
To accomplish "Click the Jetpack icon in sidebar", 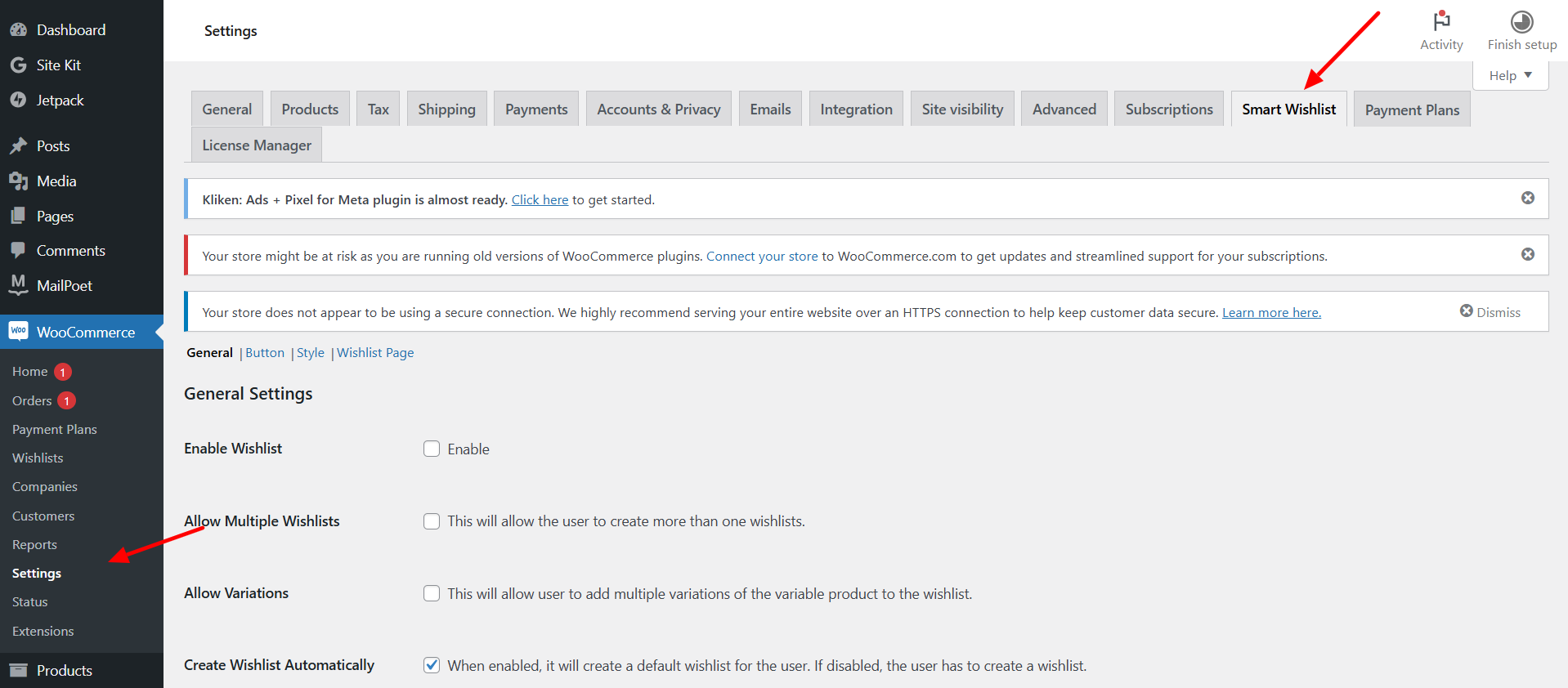I will 18,100.
